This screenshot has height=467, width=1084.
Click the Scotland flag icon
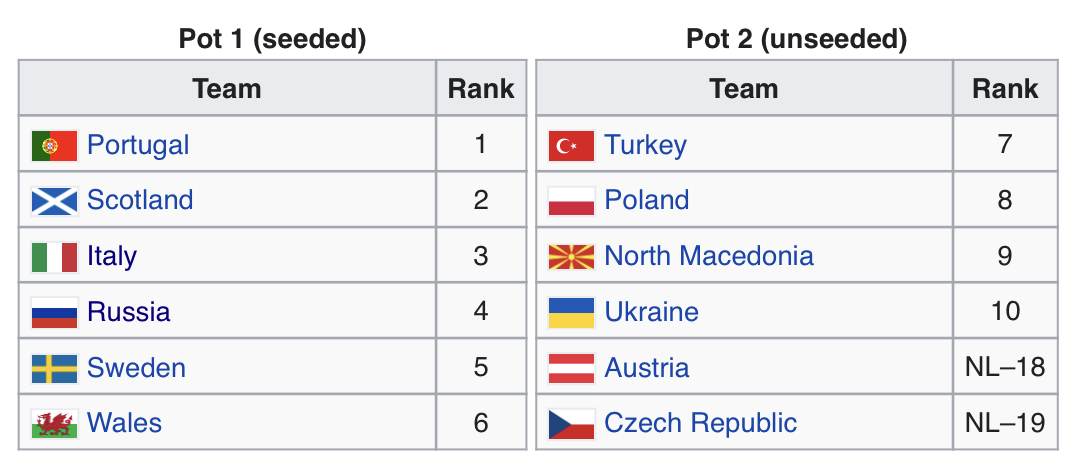[x=54, y=201]
